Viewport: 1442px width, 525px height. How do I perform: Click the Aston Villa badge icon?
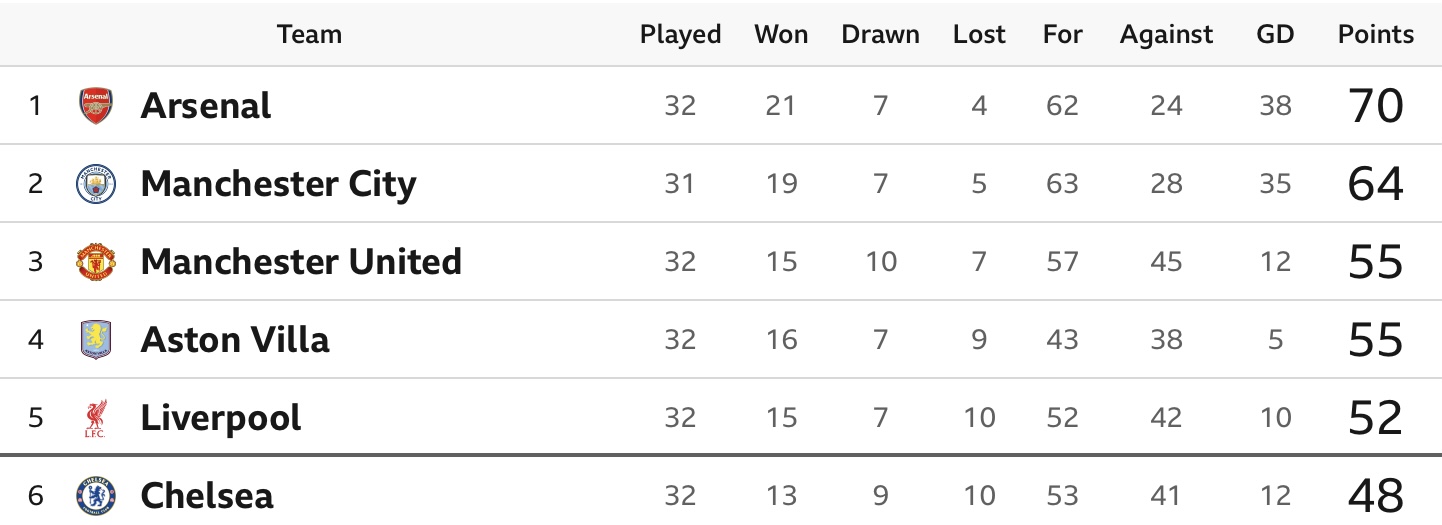coord(97,340)
